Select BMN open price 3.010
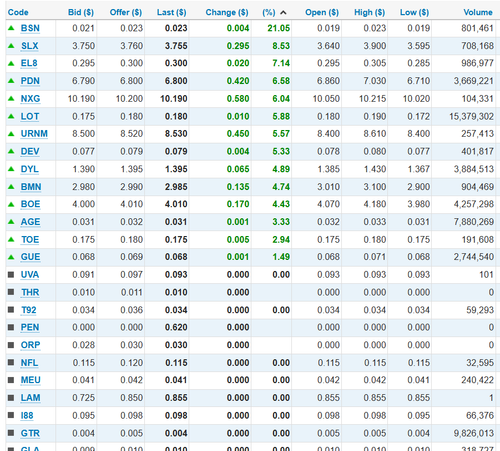The image size is (500, 451). click(328, 187)
